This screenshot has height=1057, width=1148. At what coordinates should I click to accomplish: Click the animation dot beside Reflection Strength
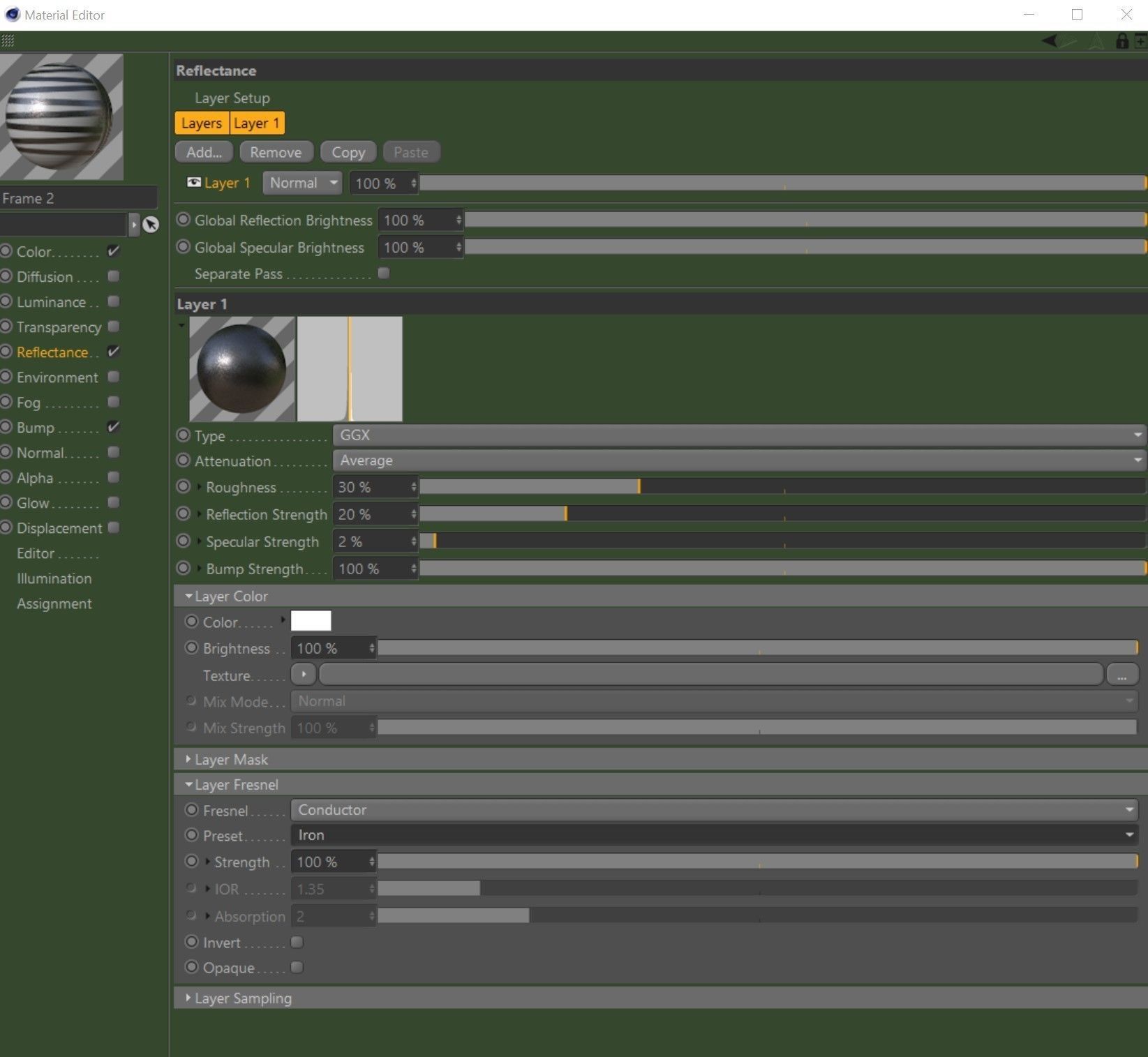click(184, 513)
